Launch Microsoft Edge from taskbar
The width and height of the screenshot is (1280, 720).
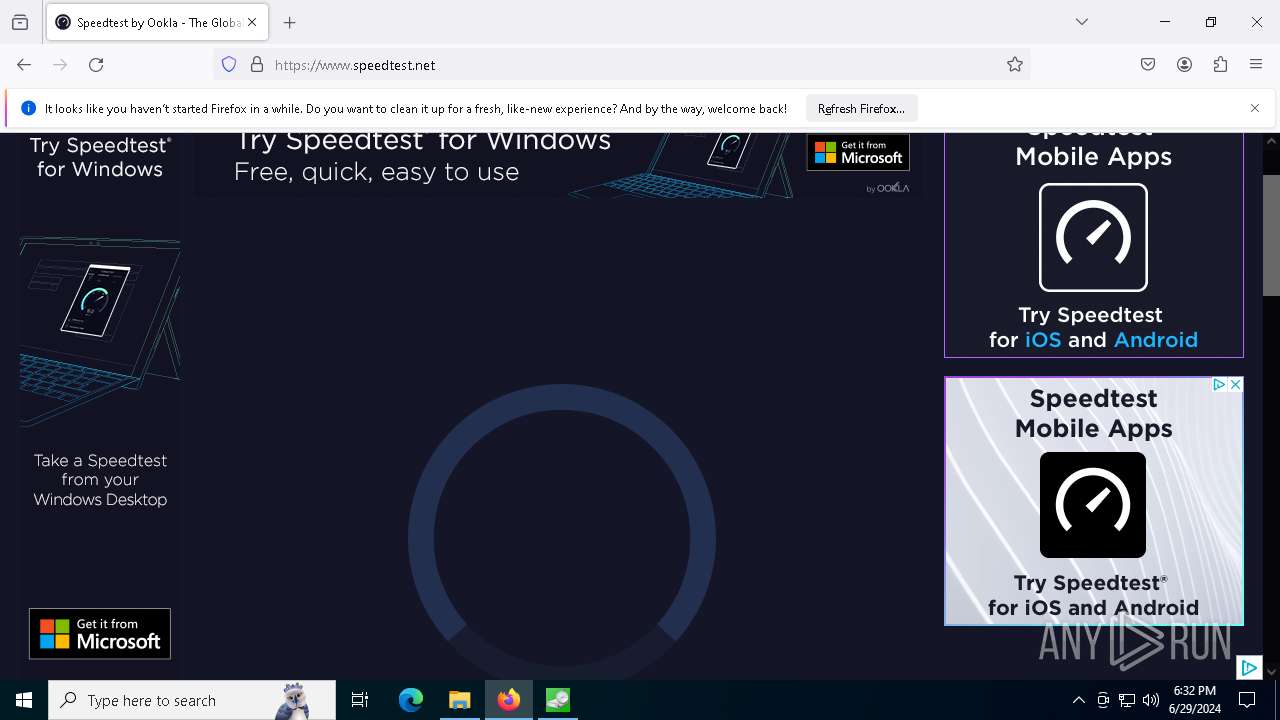[x=411, y=700]
